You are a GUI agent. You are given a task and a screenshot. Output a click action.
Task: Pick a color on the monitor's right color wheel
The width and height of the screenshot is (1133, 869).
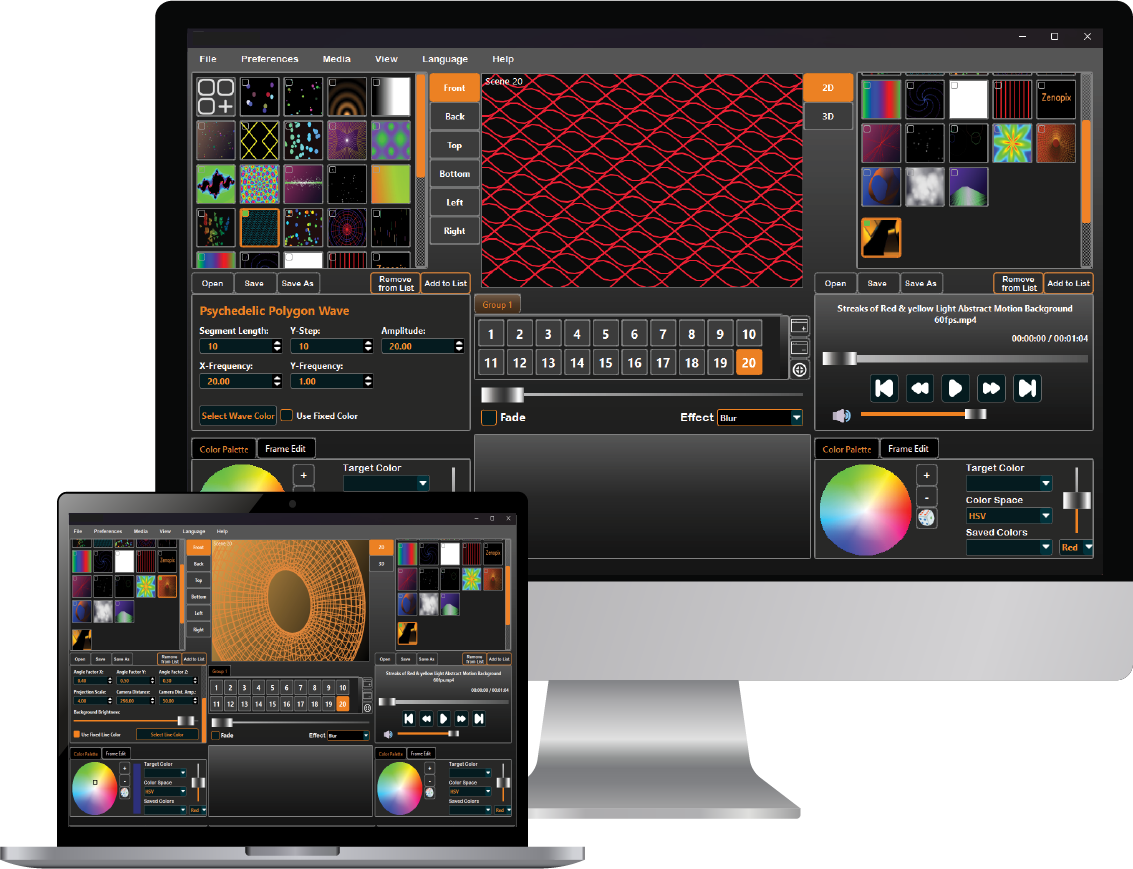tap(865, 509)
